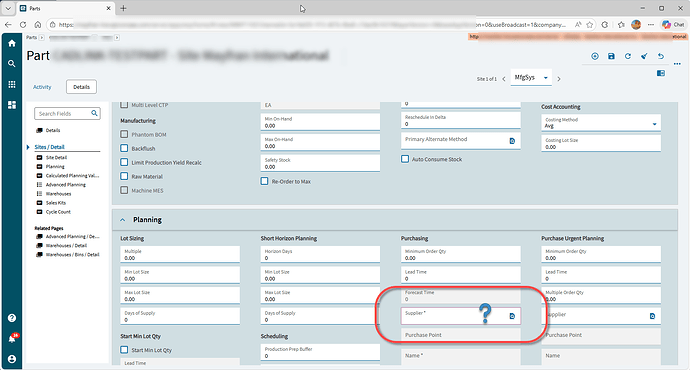
Task: Open Sites / Detail in navigation tree
Action: (49, 147)
